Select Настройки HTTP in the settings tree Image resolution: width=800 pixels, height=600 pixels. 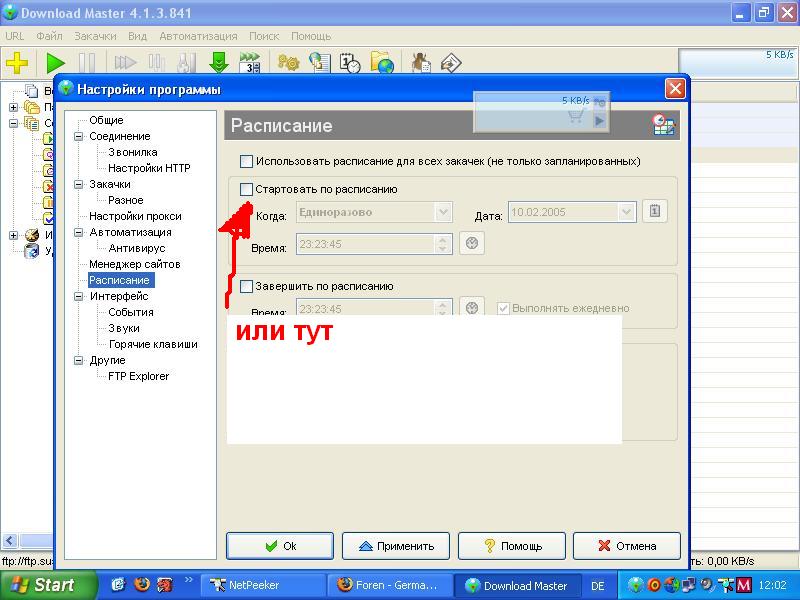coord(149,168)
